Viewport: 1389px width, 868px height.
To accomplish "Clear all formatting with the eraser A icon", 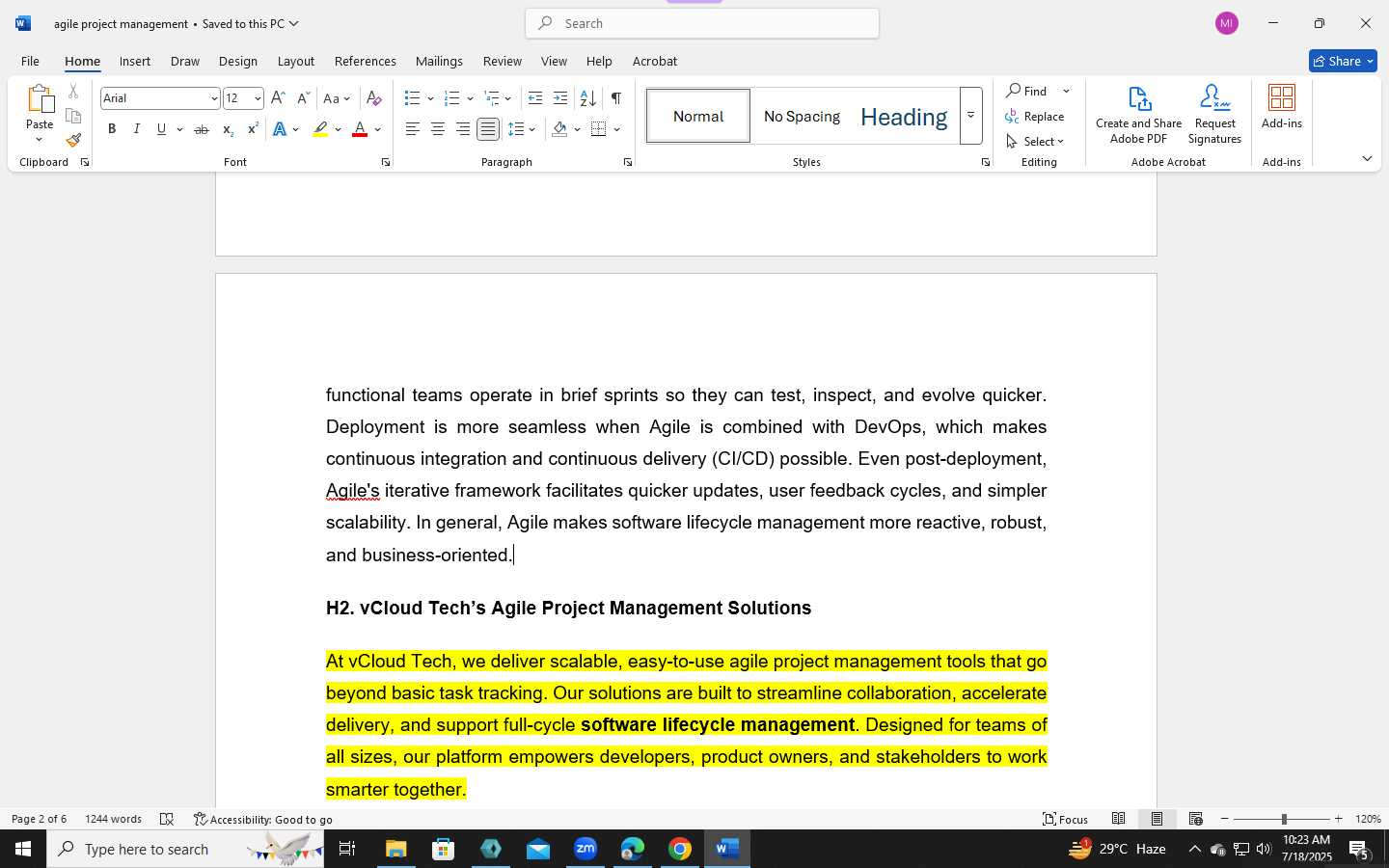I will click(374, 98).
